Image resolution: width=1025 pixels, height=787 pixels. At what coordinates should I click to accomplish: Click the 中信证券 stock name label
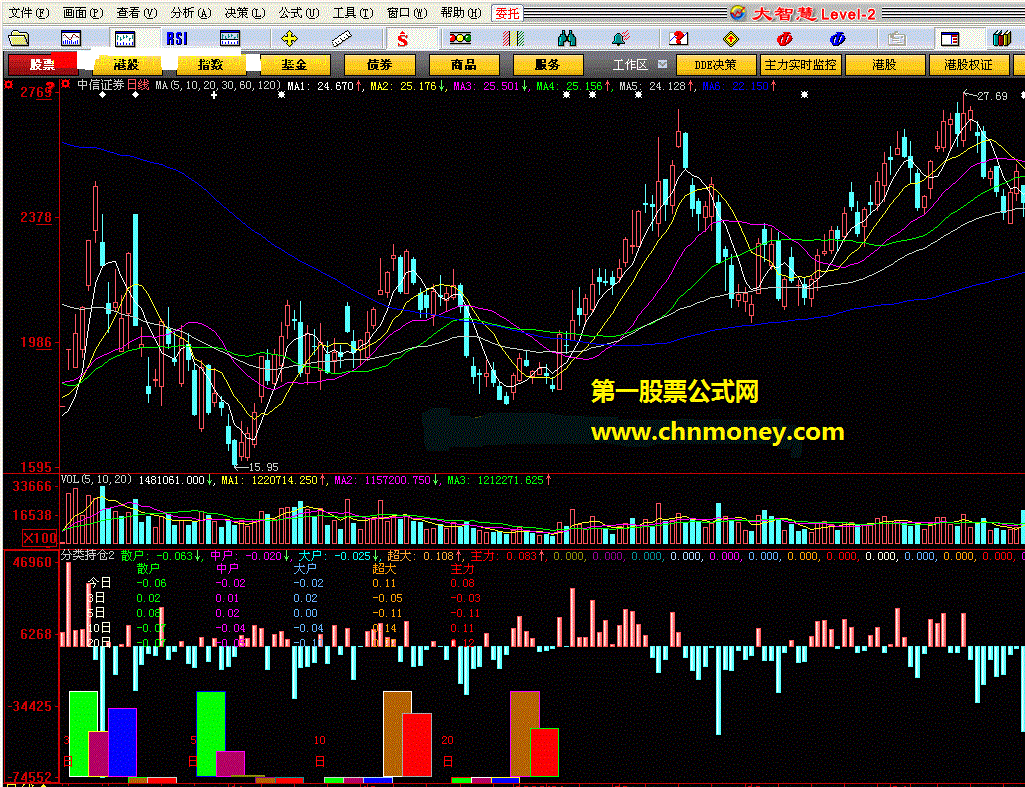click(101, 85)
